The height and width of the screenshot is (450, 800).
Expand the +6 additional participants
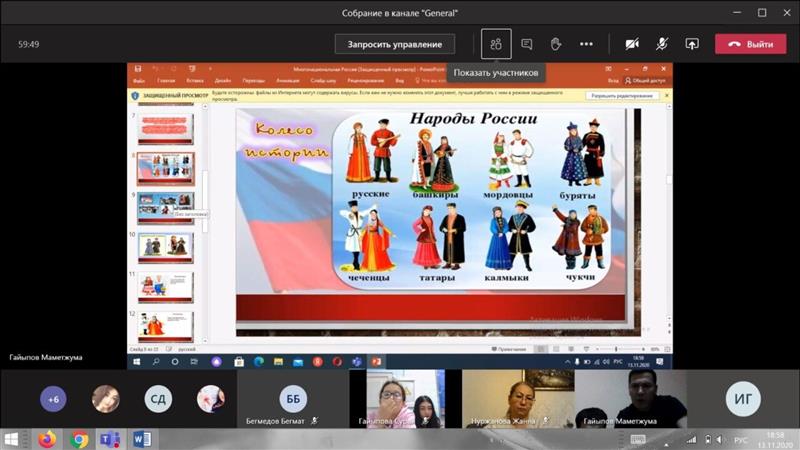tap(53, 399)
